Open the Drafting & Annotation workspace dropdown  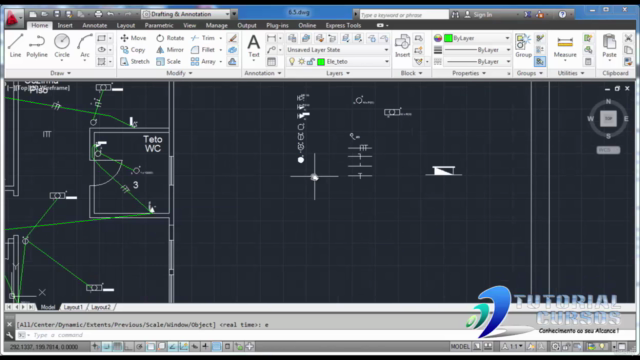pos(186,14)
